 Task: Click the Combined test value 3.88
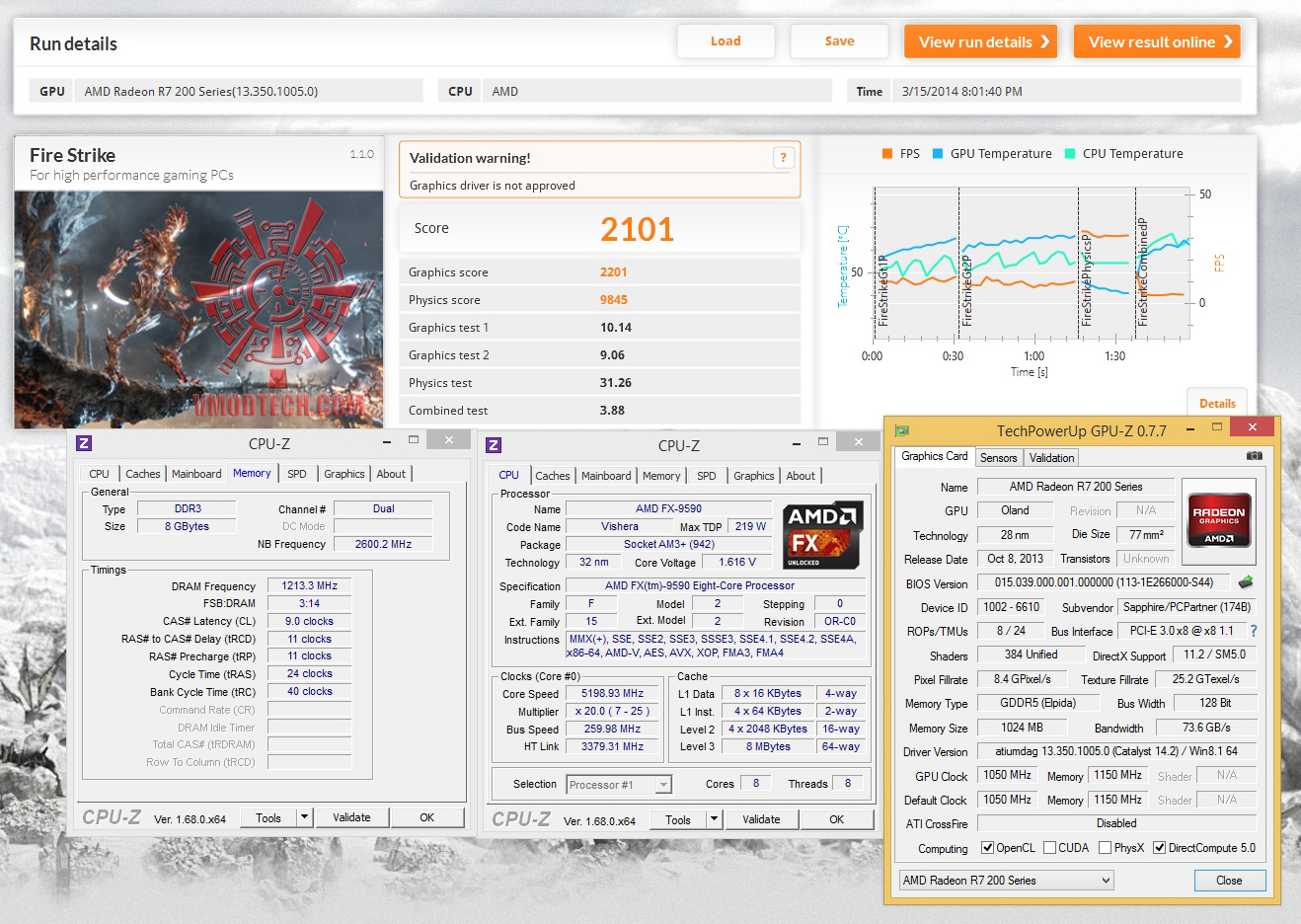[x=612, y=411]
